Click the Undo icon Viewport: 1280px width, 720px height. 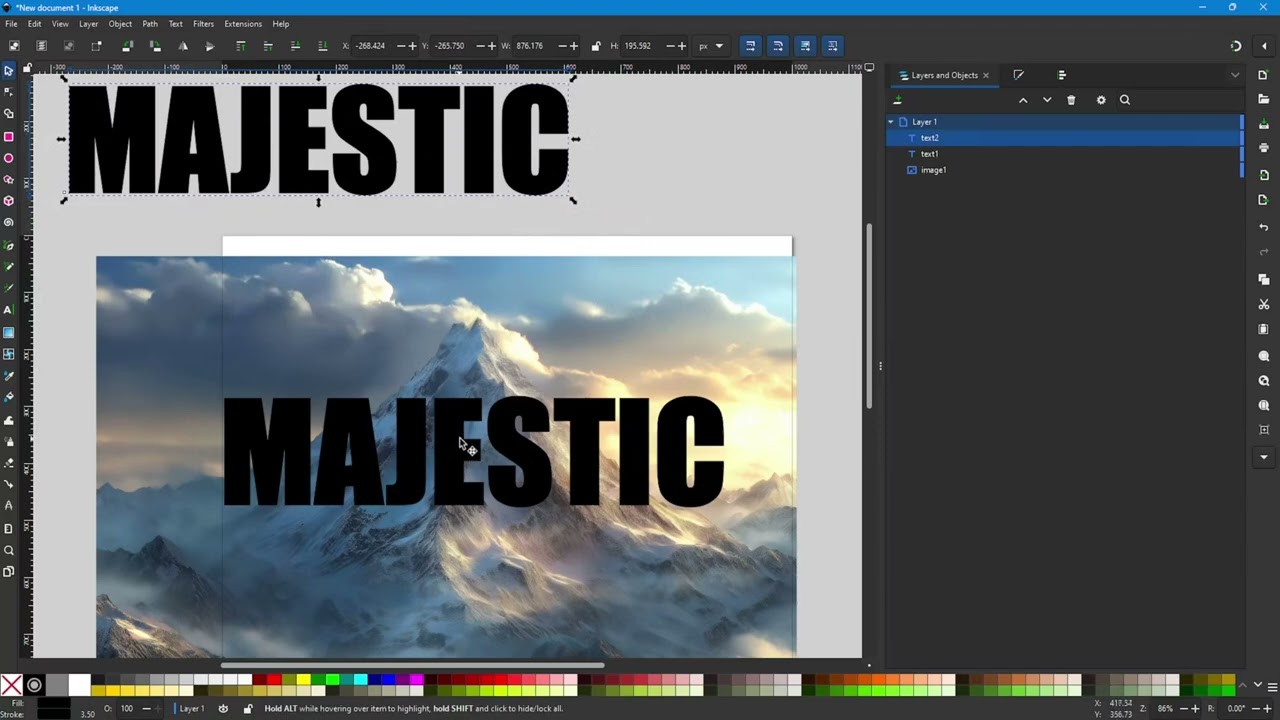pos(1264,227)
